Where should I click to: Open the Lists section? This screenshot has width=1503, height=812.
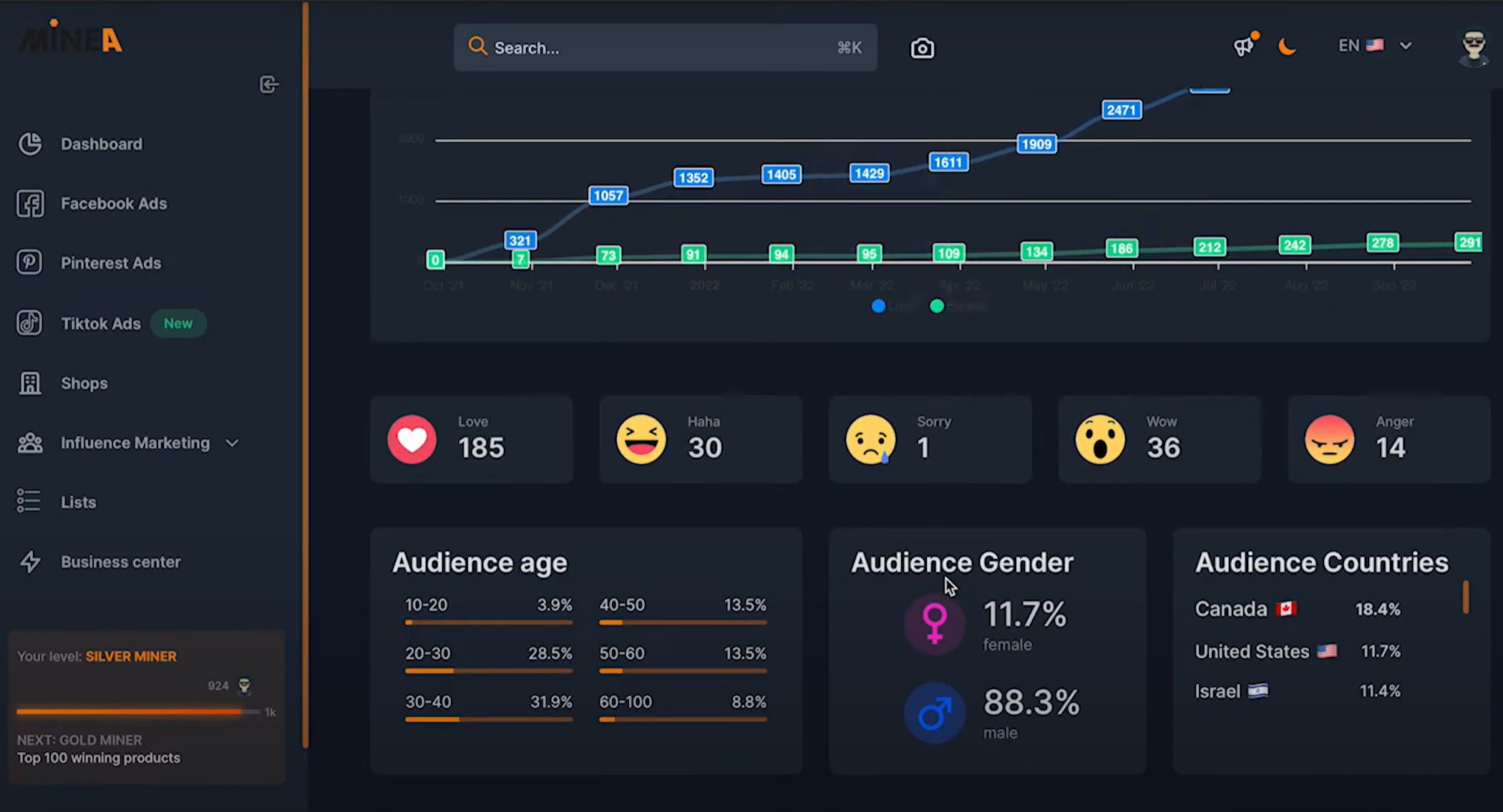tap(77, 502)
